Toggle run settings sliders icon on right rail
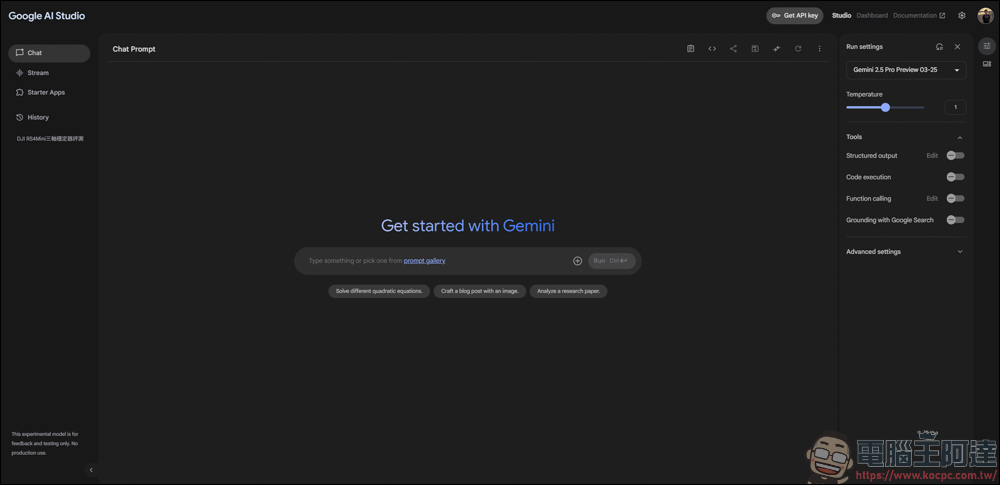The width and height of the screenshot is (1000, 485). pos(987,46)
